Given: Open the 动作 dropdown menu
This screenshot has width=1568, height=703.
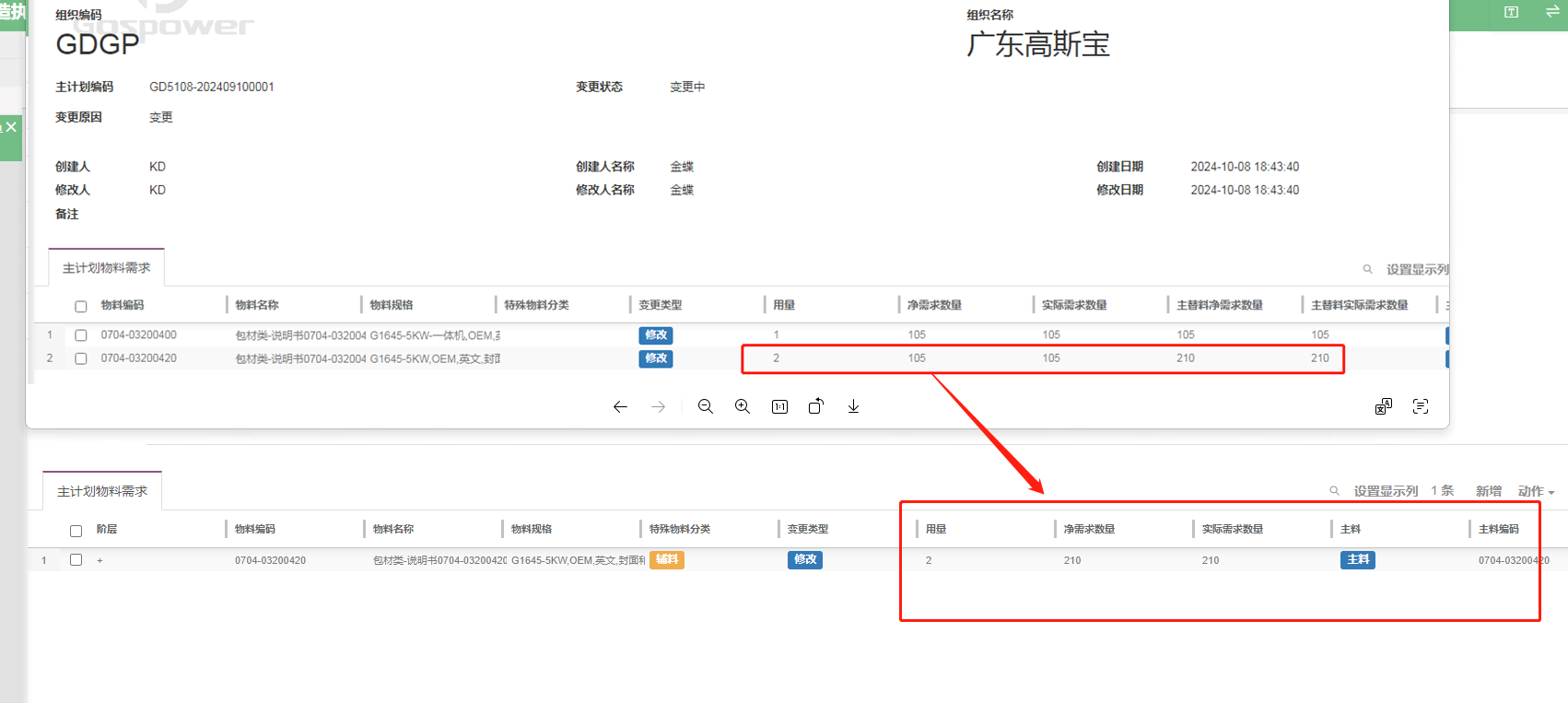Looking at the screenshot, I should tap(1536, 491).
